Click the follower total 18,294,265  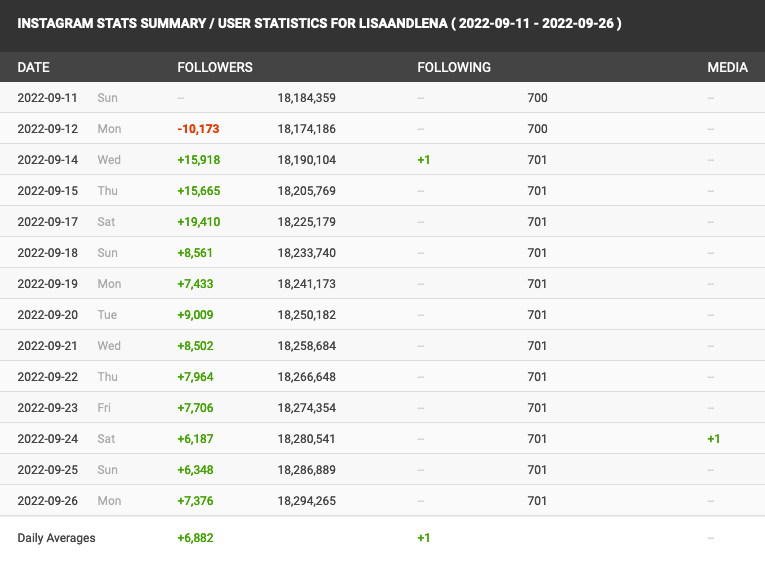[307, 501]
